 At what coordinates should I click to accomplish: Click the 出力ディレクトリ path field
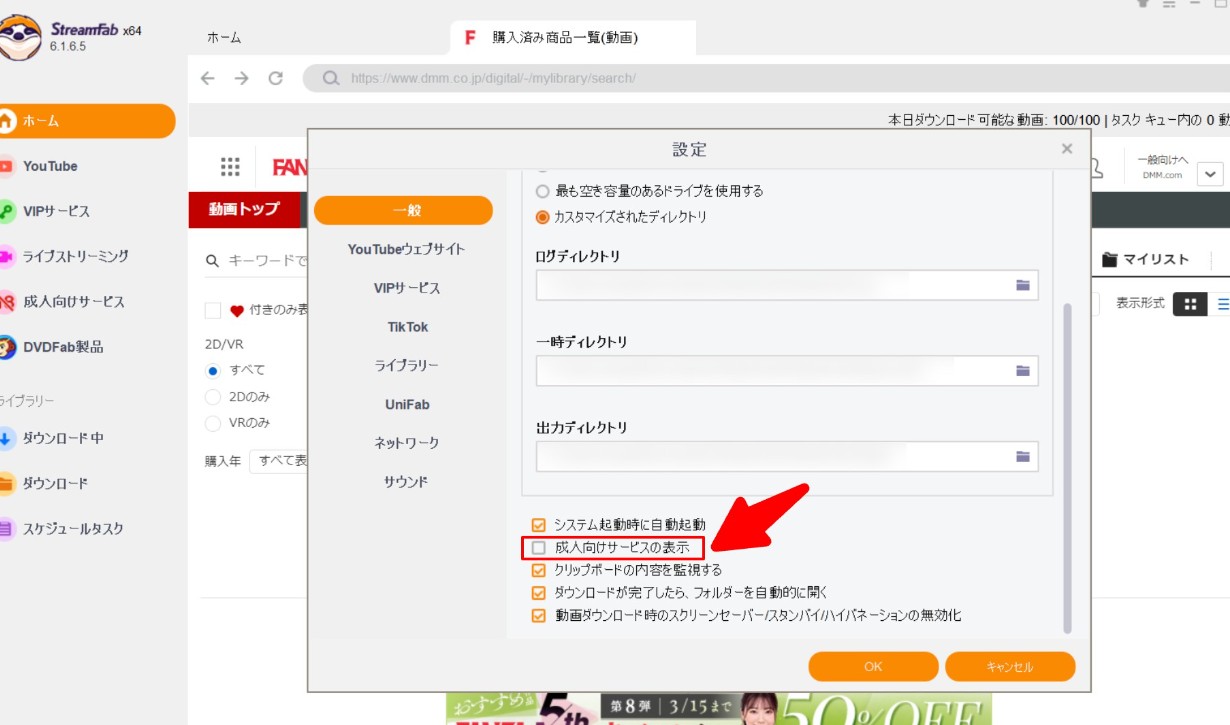coord(787,456)
